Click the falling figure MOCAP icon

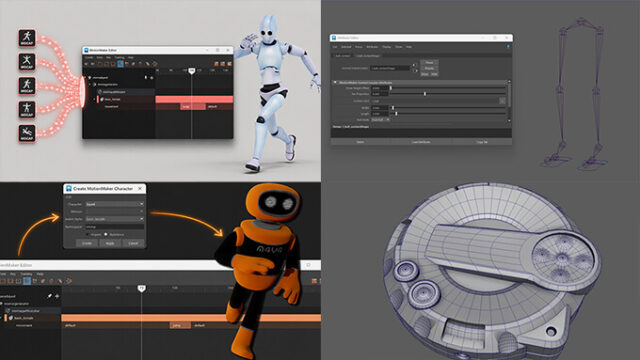27,133
